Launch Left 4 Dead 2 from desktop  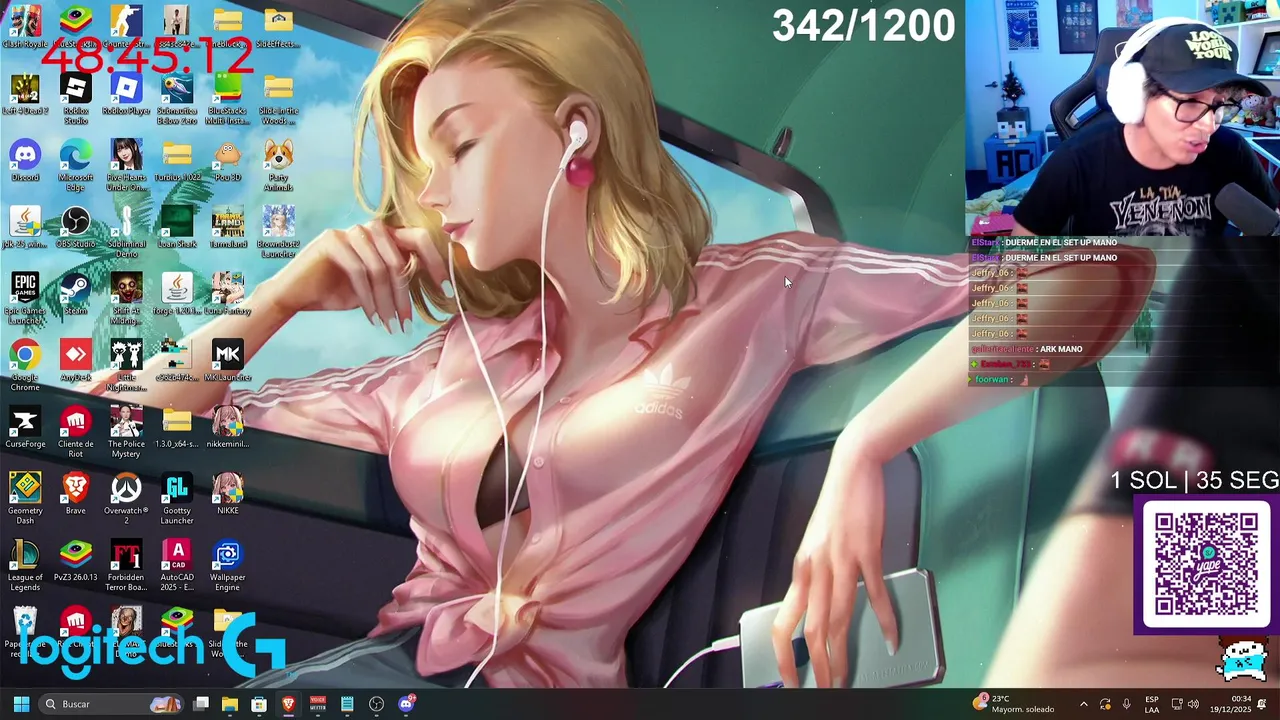coord(25,93)
